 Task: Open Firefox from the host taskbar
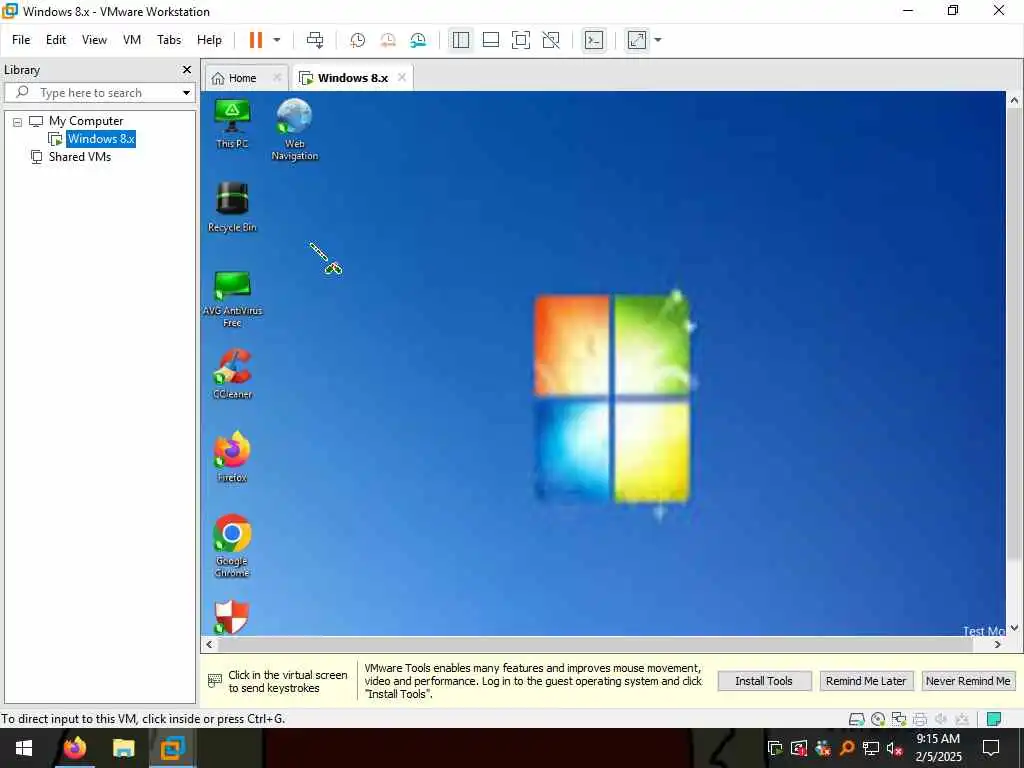pos(74,748)
